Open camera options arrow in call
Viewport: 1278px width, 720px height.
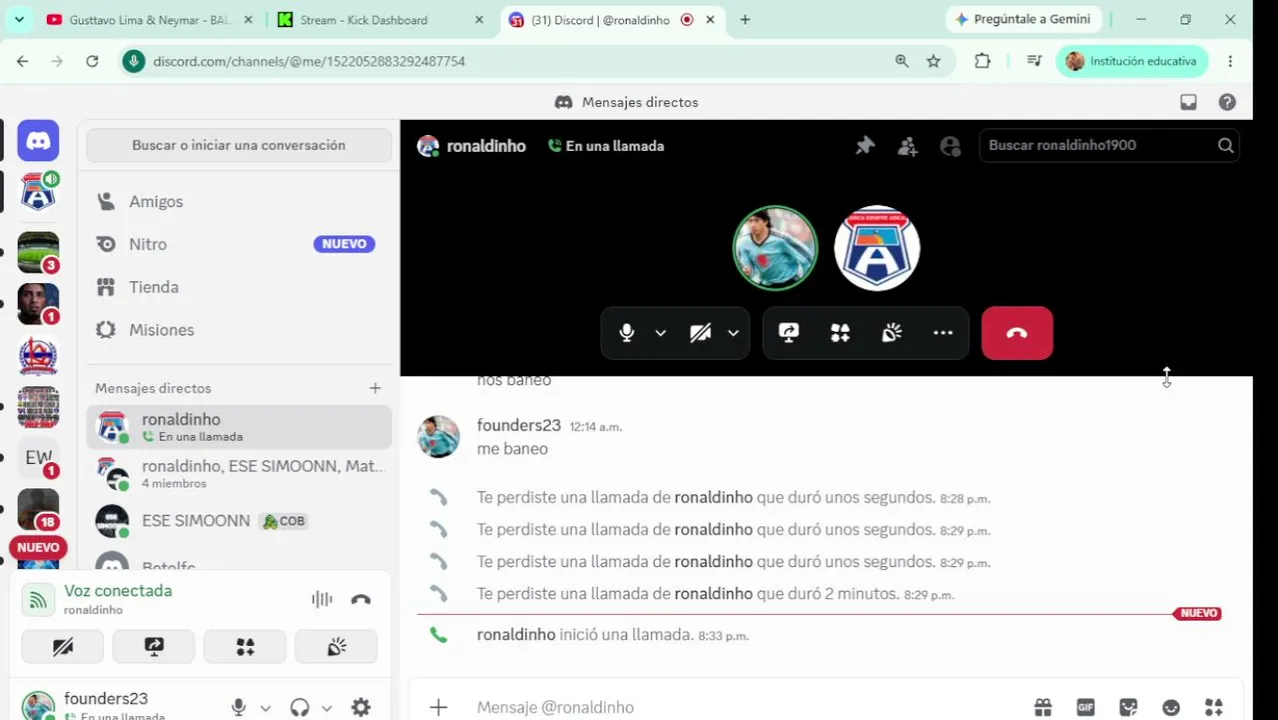coord(733,333)
